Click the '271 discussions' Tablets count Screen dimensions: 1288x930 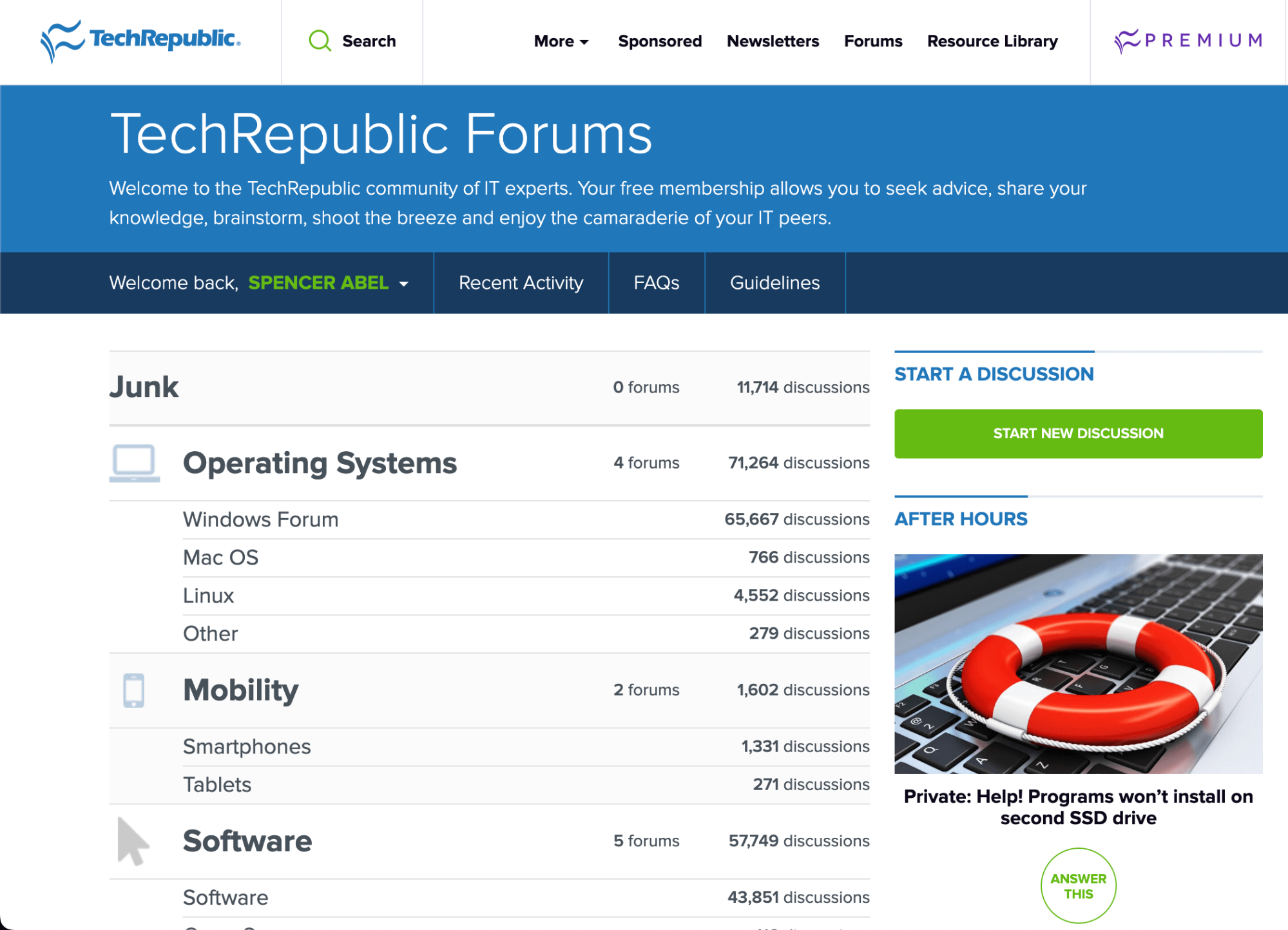811,784
